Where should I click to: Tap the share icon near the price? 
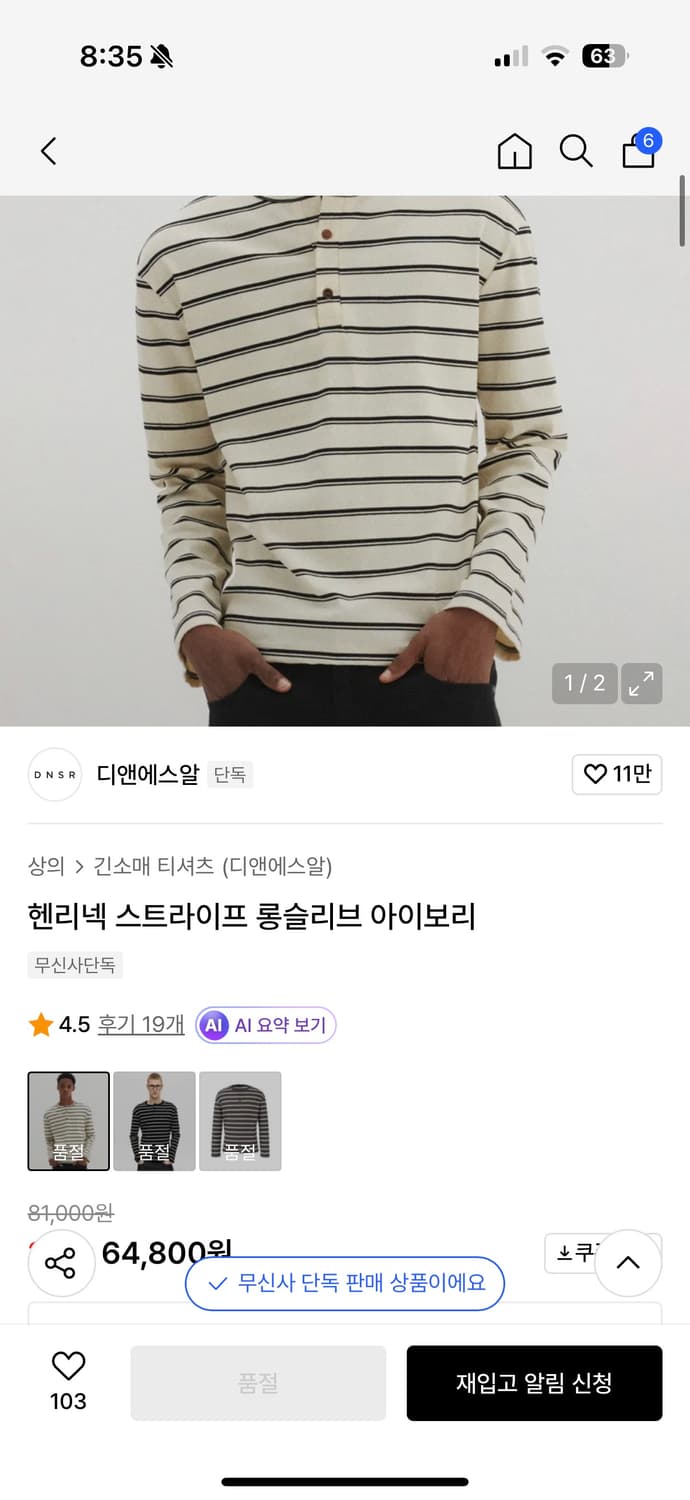61,1263
